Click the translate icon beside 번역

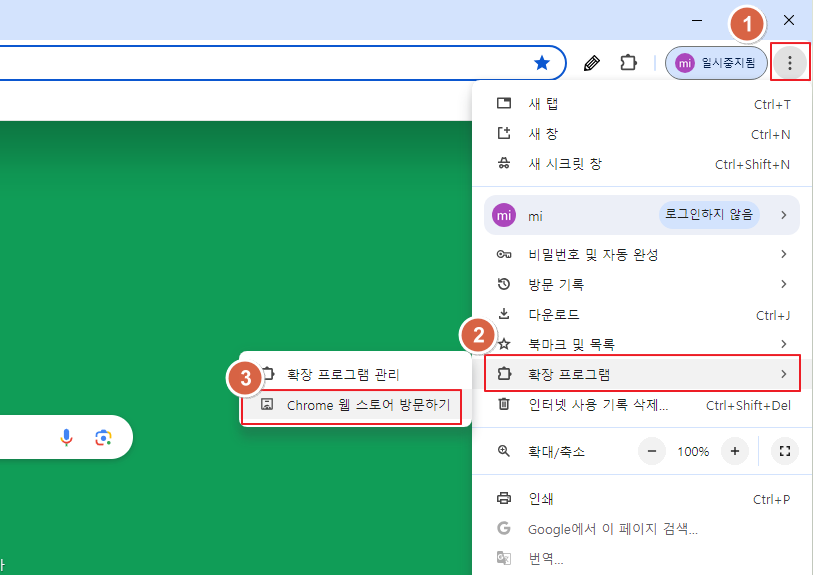click(x=503, y=558)
